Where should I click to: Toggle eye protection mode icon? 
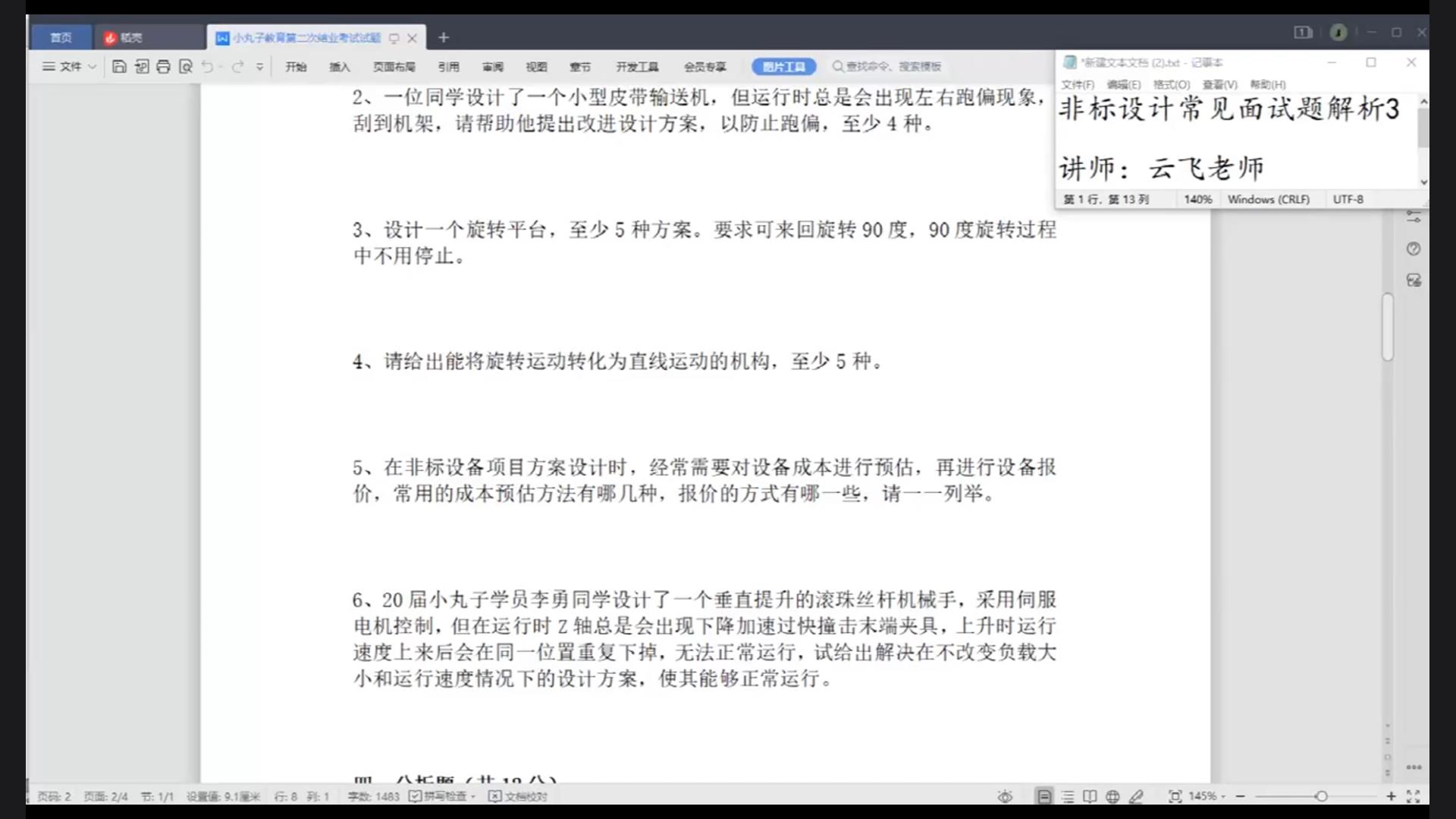[x=1005, y=796]
